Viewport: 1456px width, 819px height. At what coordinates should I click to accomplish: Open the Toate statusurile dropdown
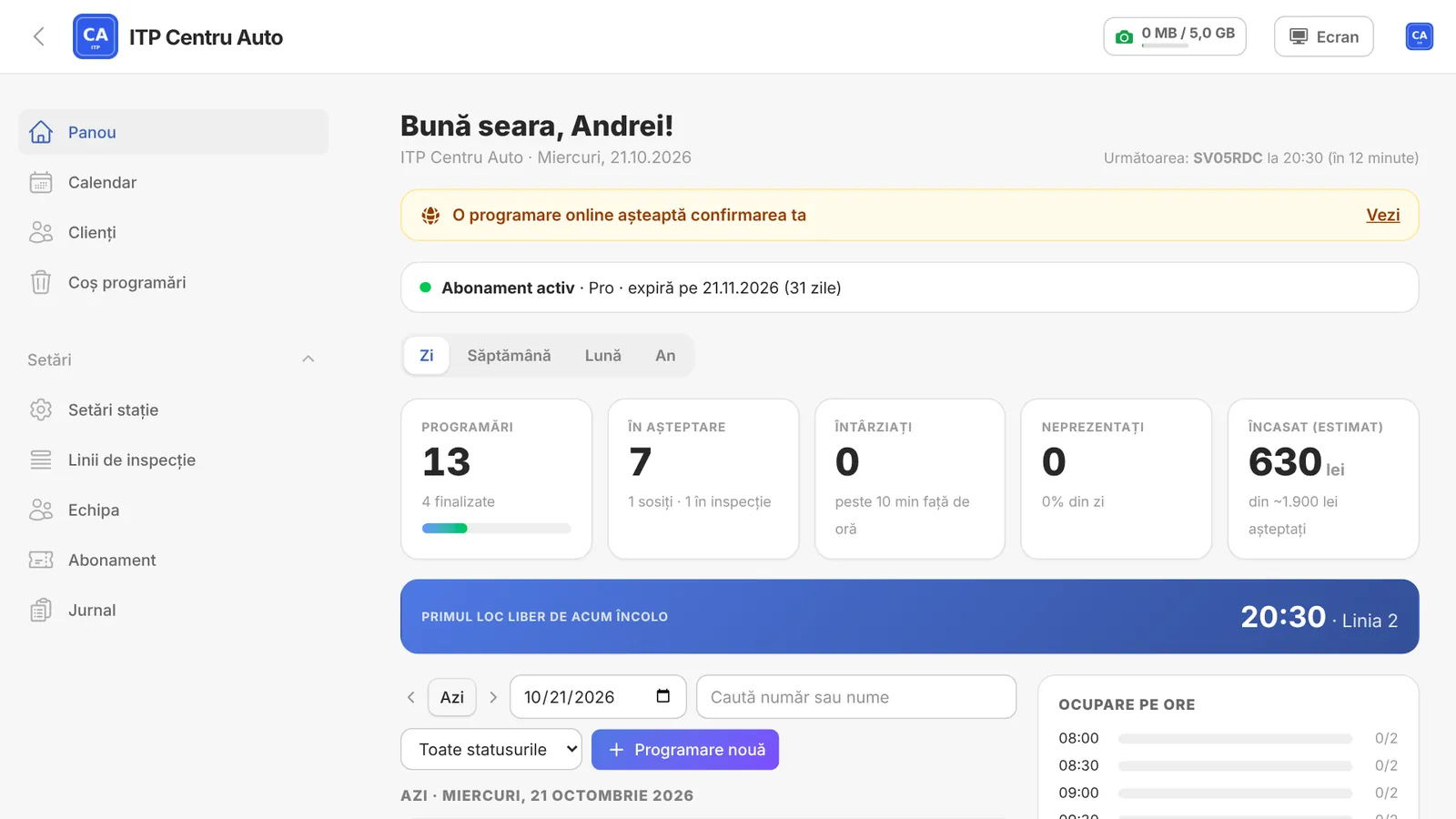tap(491, 750)
